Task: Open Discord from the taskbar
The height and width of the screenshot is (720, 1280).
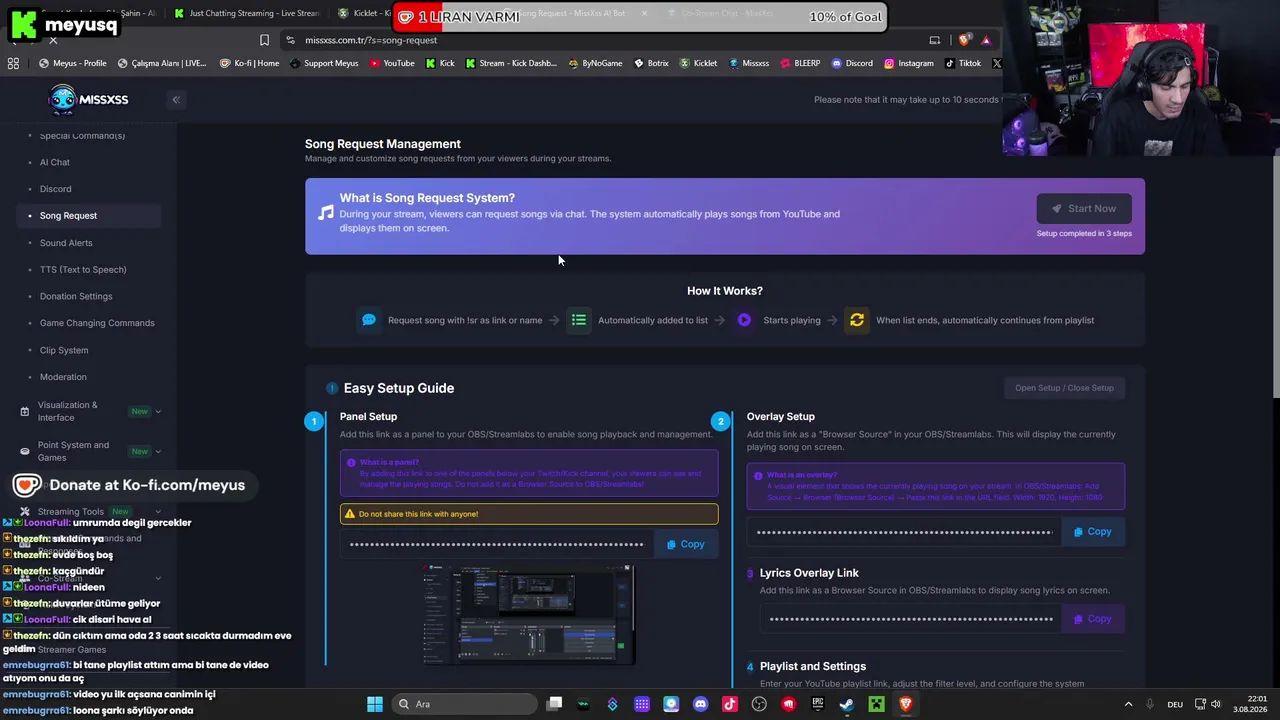Action: pos(700,704)
